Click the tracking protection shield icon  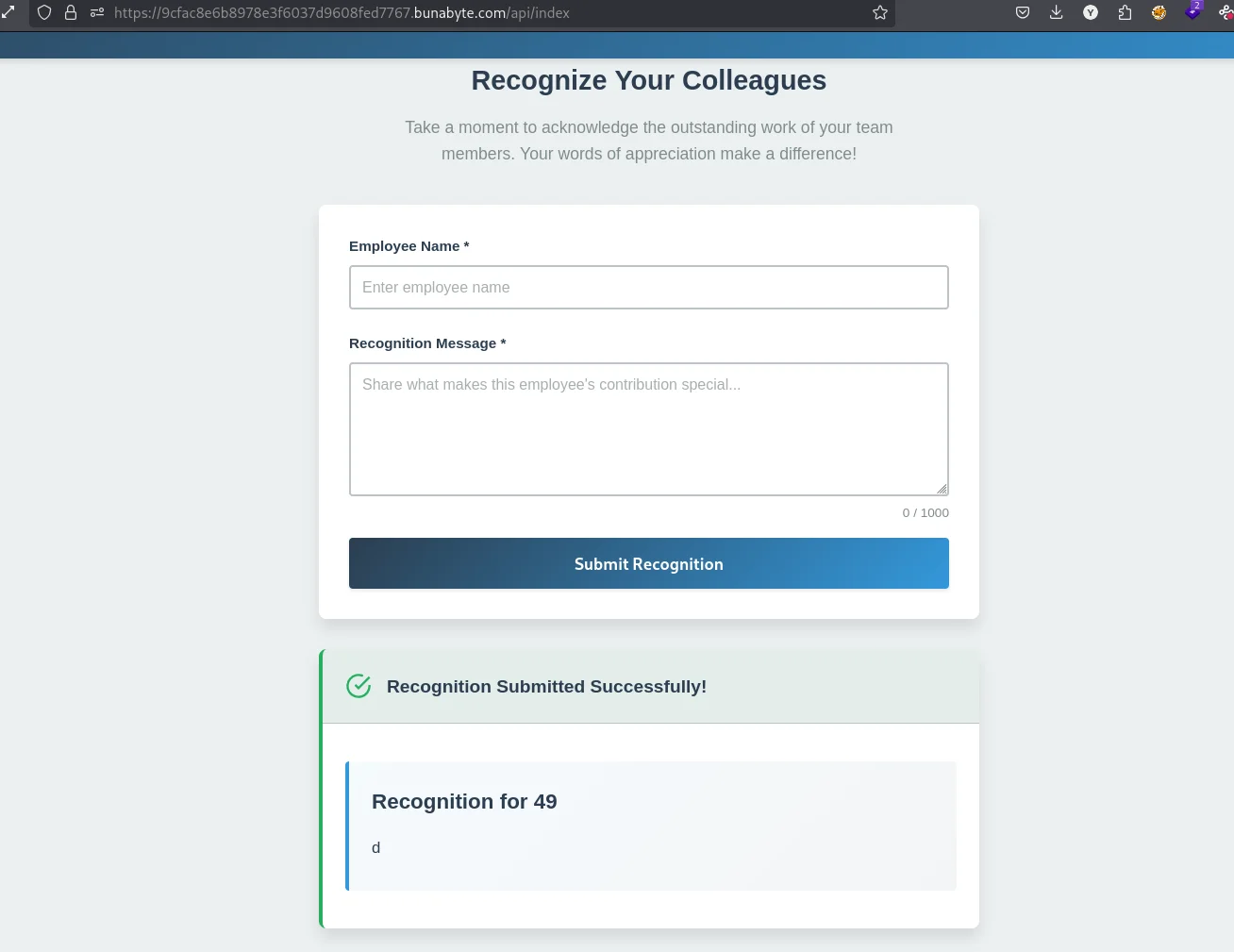coord(44,12)
